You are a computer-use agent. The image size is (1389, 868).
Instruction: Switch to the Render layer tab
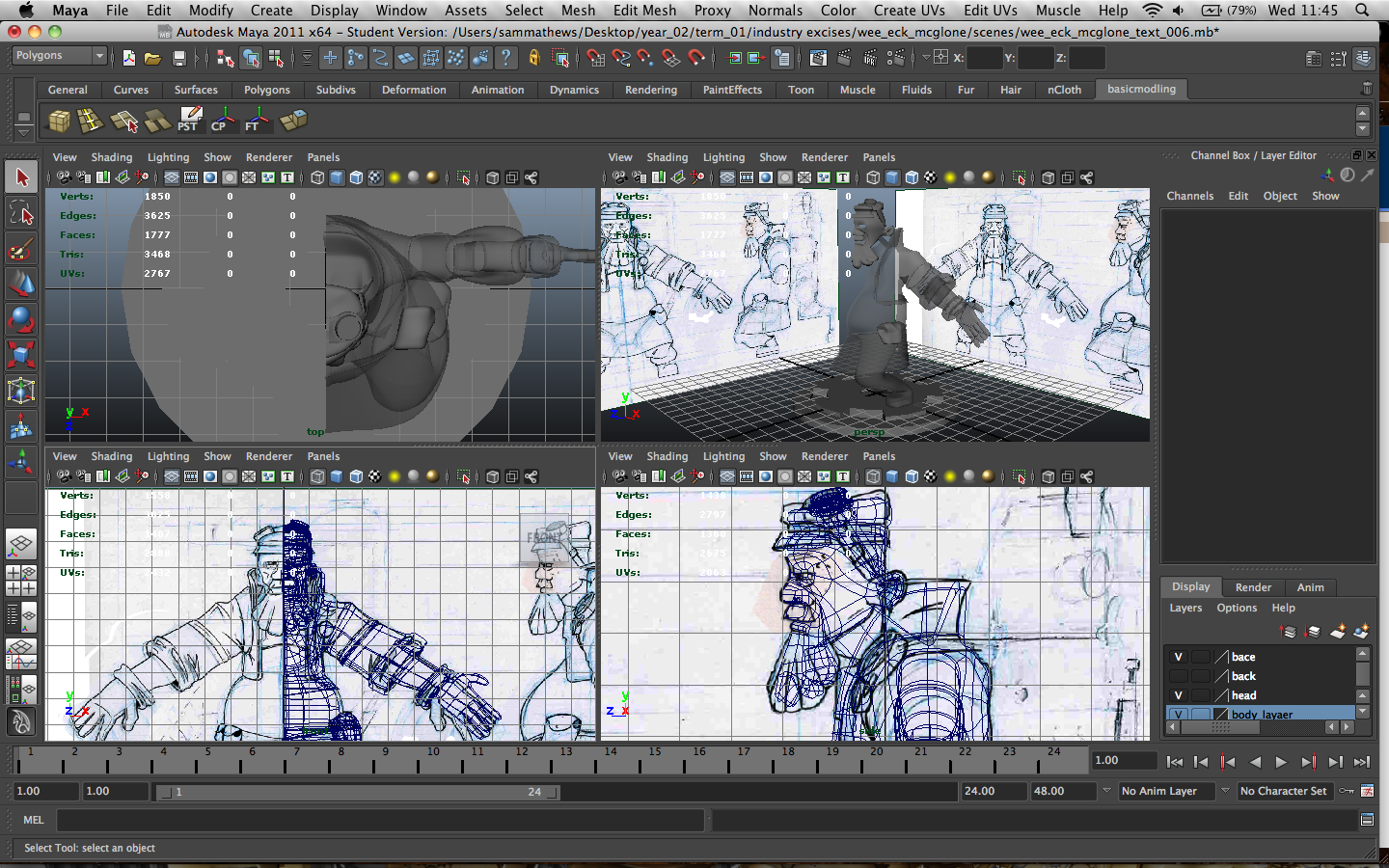pos(1253,587)
